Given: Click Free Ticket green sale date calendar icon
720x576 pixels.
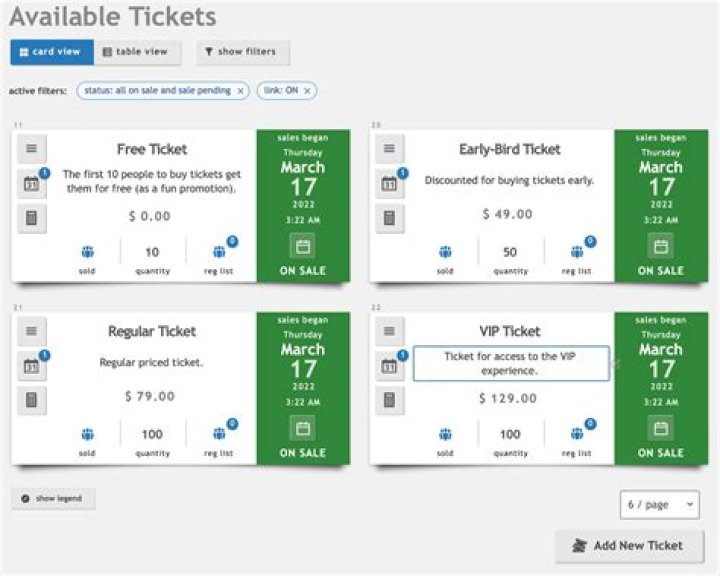Looking at the screenshot, I should point(303,247).
